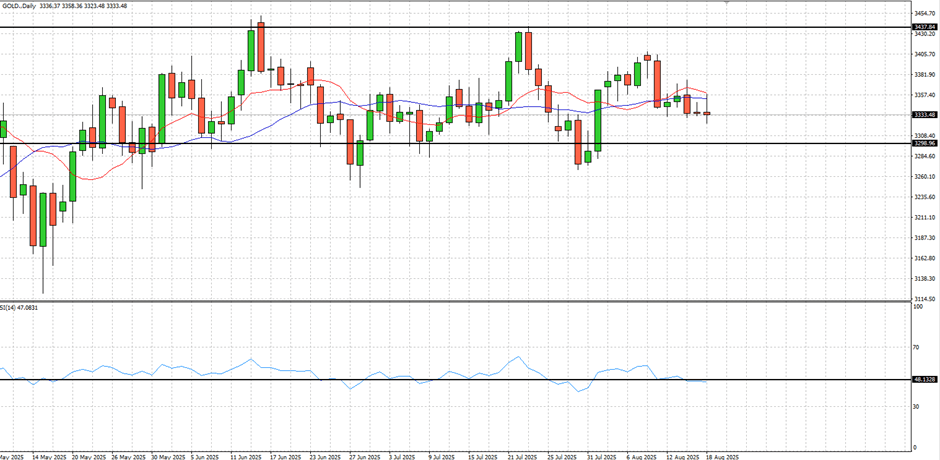Screen dimensions: 940x460
Task: Click the 3437.84 price tag on axis
Action: tap(924, 27)
